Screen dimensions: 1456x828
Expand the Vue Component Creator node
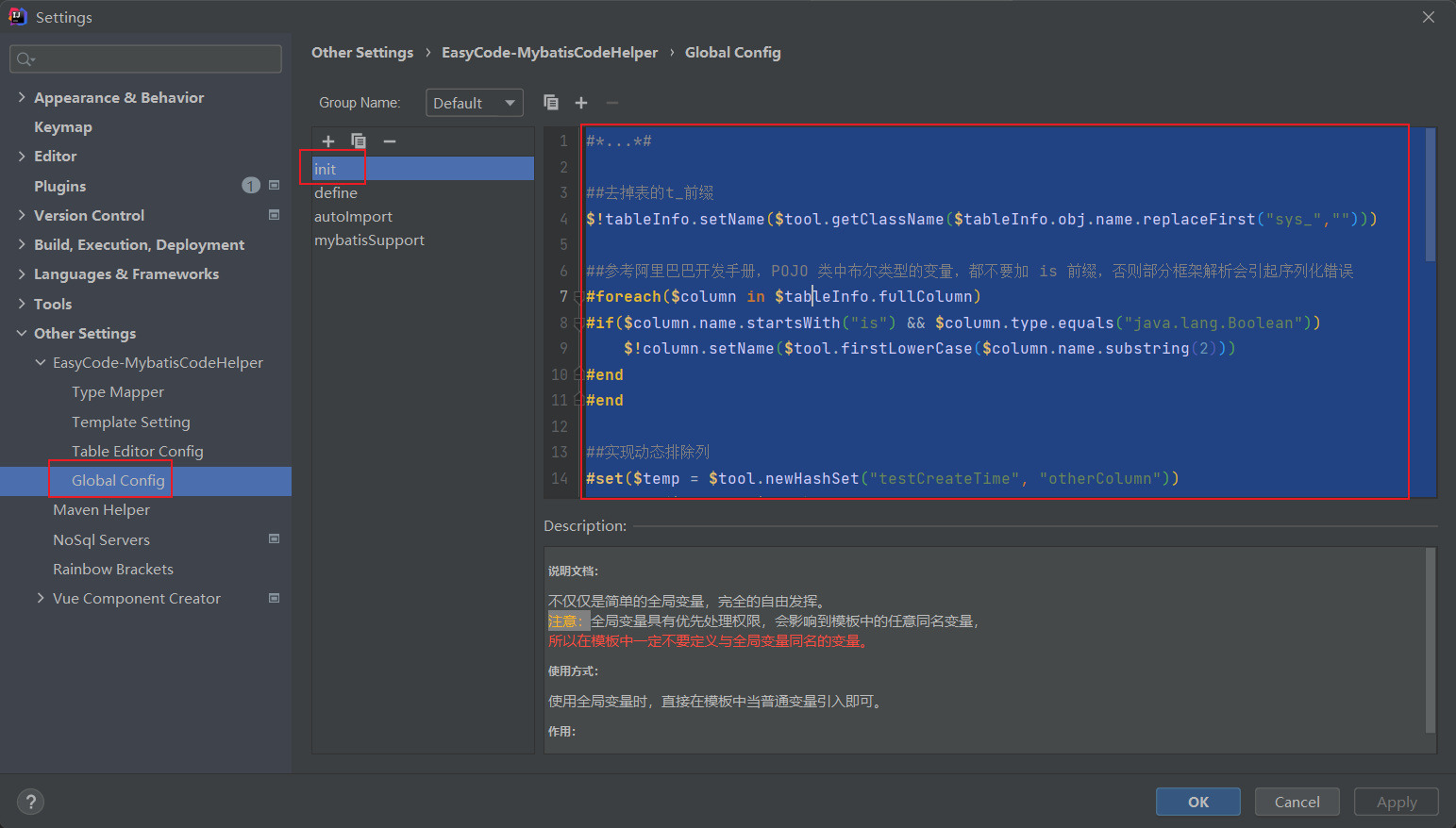coord(41,598)
